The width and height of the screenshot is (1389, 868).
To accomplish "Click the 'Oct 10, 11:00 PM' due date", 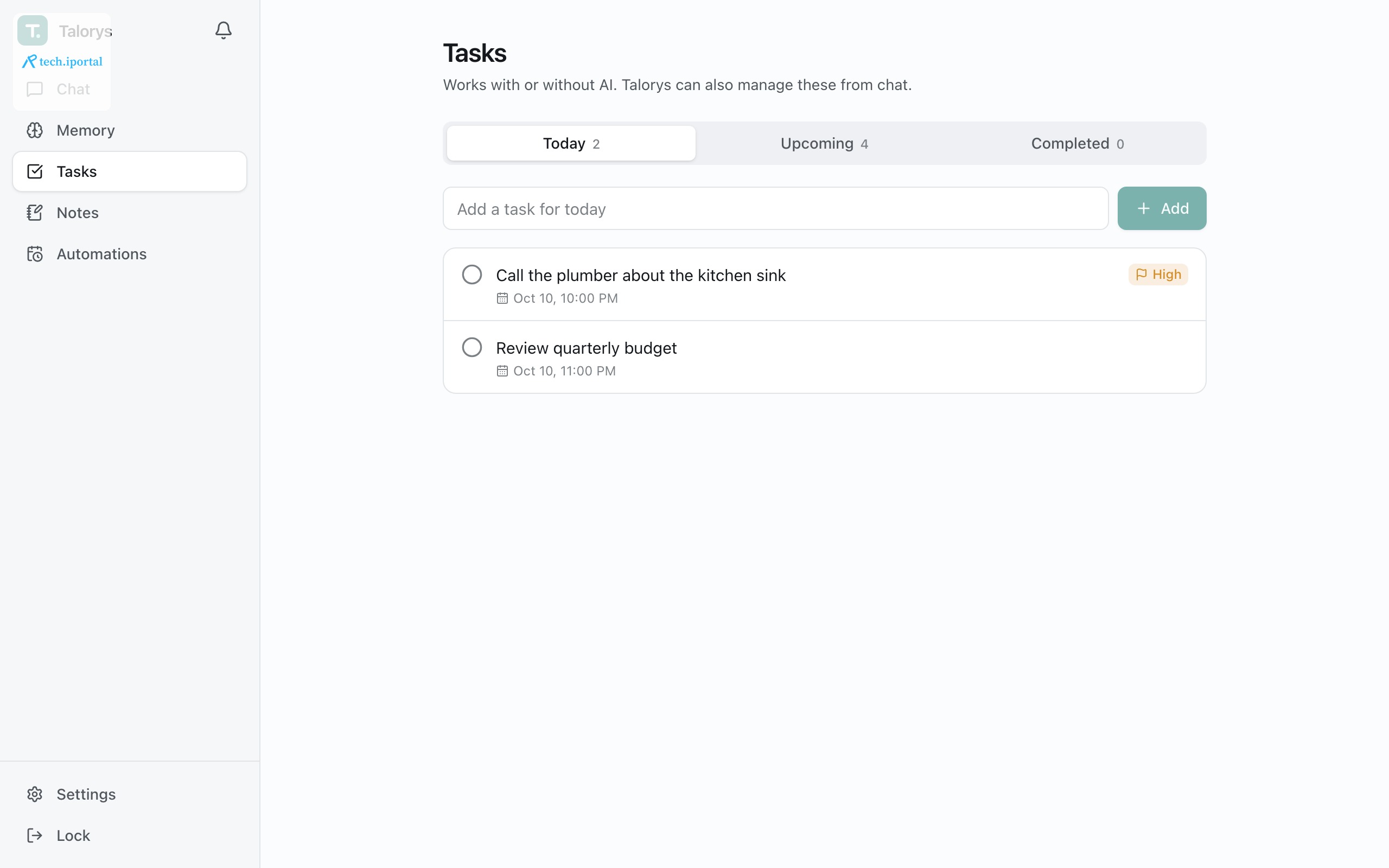I will (556, 372).
